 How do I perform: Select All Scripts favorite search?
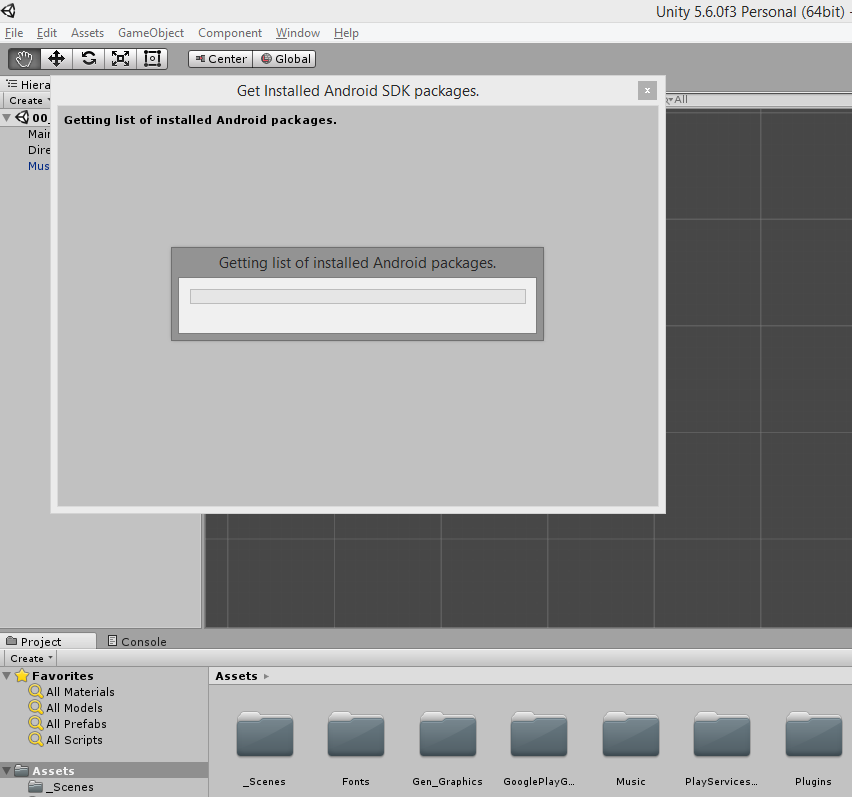[x=66, y=740]
